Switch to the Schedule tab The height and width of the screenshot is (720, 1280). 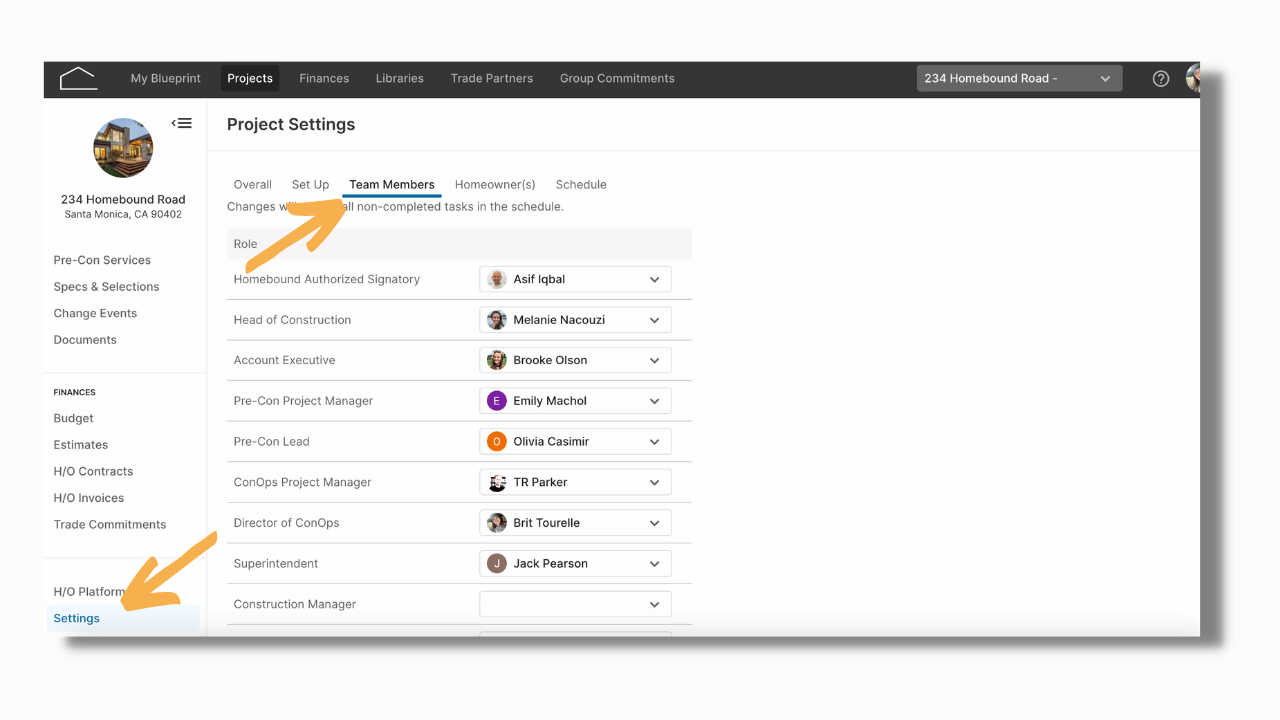point(581,184)
